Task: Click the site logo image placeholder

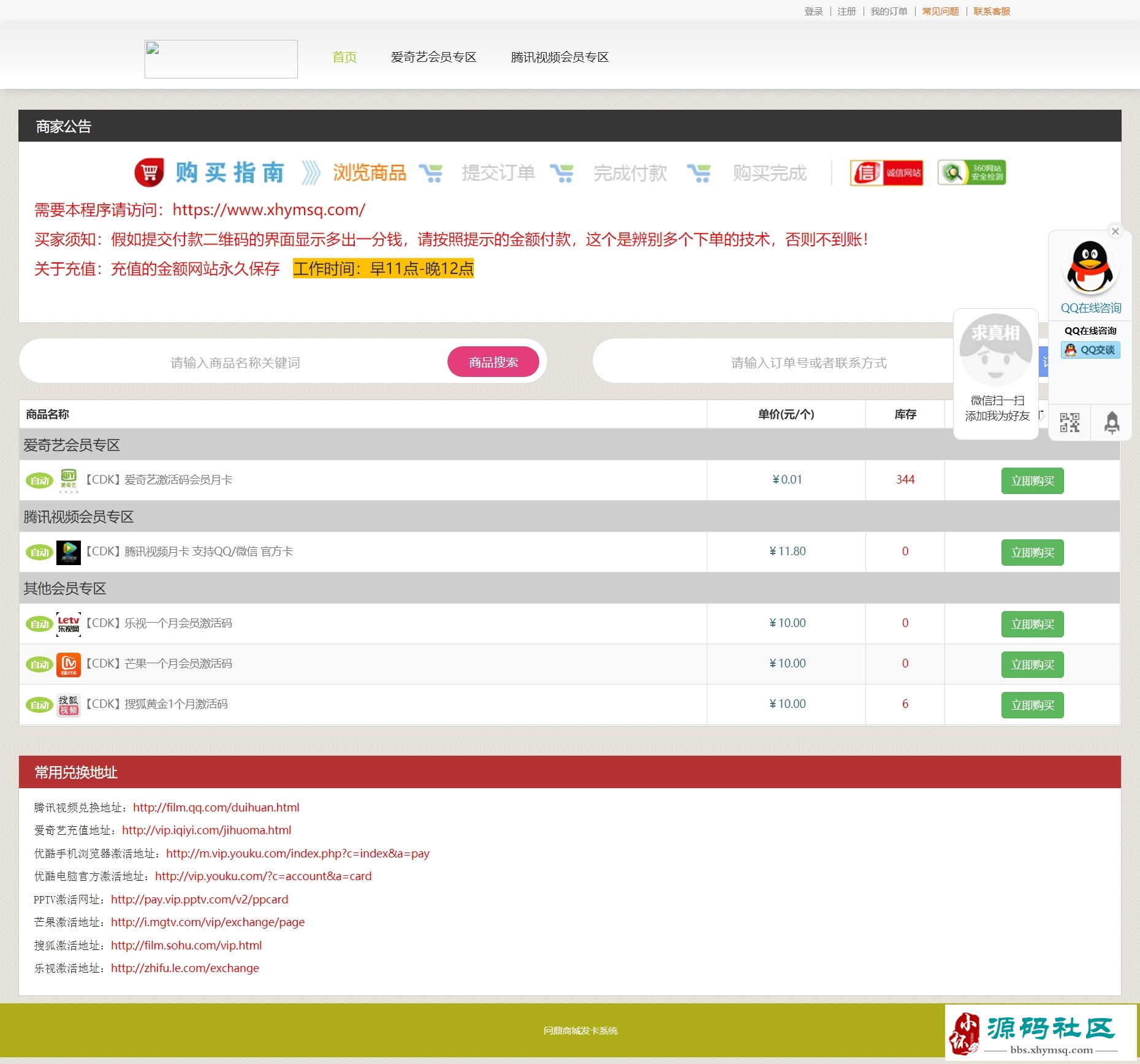Action: point(221,59)
